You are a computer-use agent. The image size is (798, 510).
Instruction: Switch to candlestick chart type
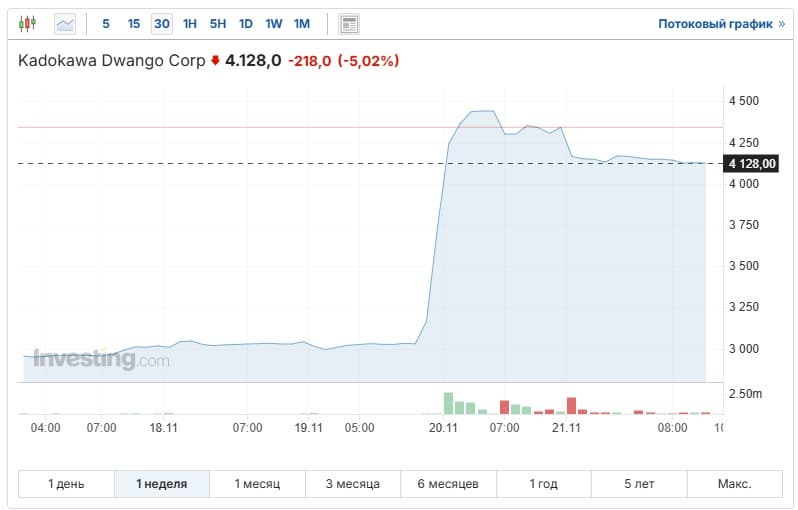(x=28, y=23)
